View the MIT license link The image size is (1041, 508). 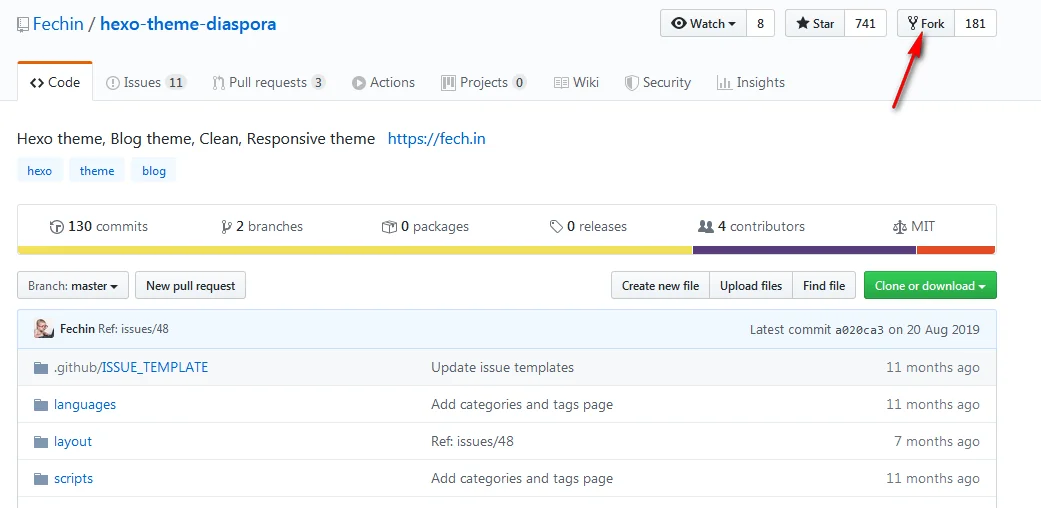(x=914, y=226)
